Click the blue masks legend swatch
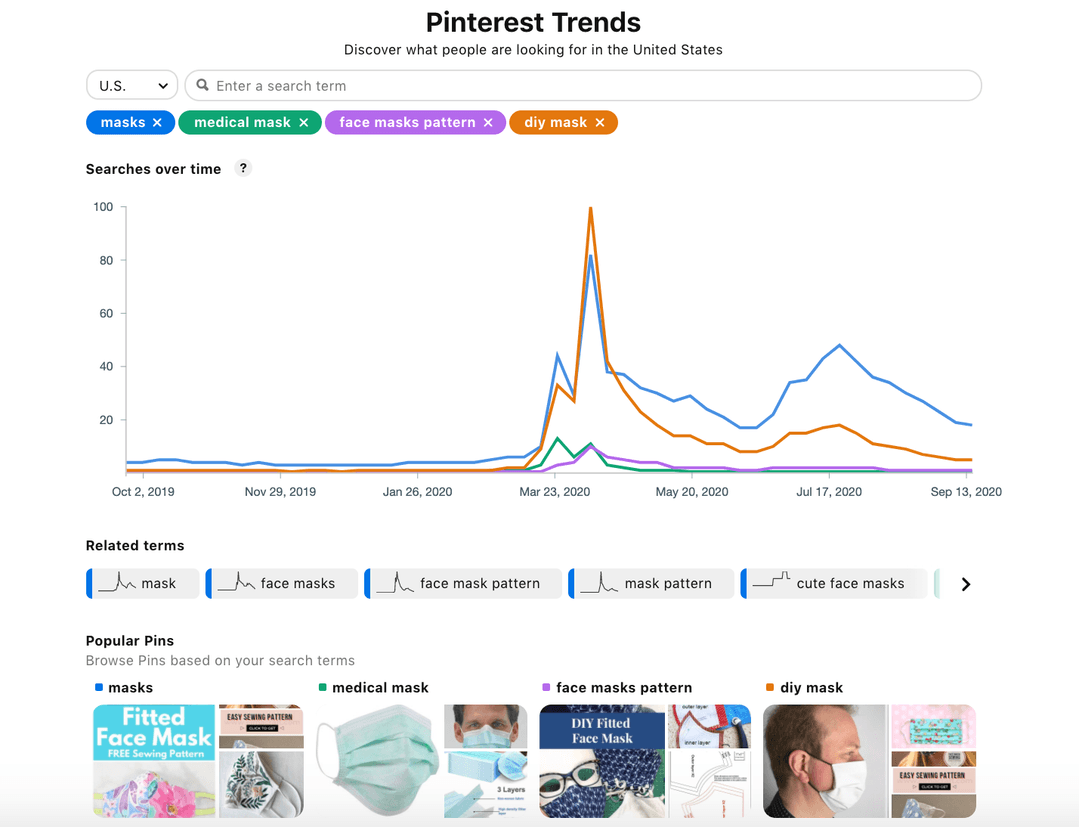 coord(98,687)
